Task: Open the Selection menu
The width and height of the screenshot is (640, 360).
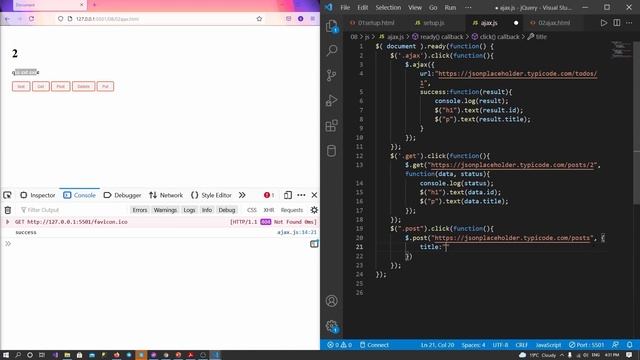Action: point(388,7)
